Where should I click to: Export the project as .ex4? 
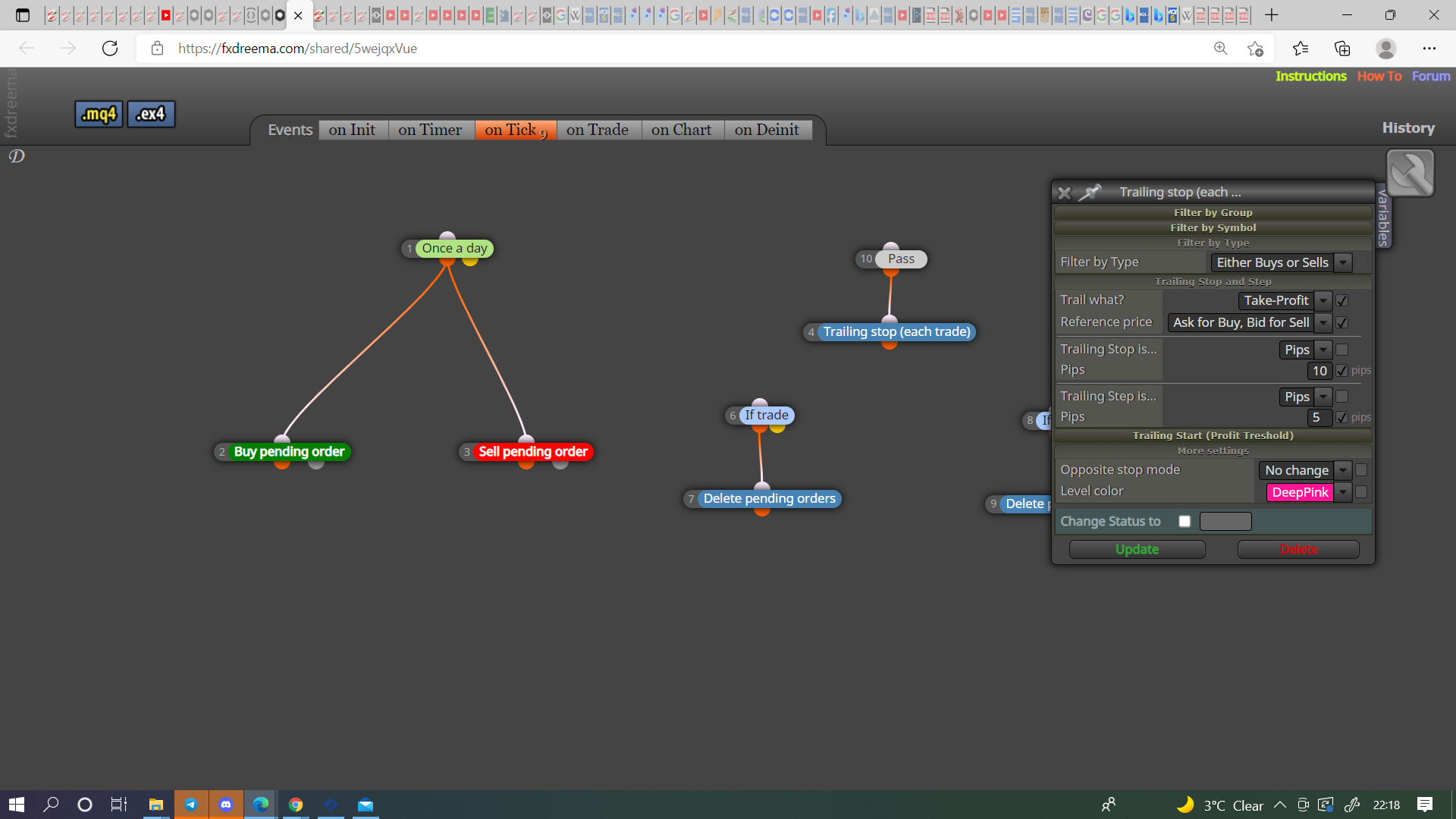(x=151, y=115)
